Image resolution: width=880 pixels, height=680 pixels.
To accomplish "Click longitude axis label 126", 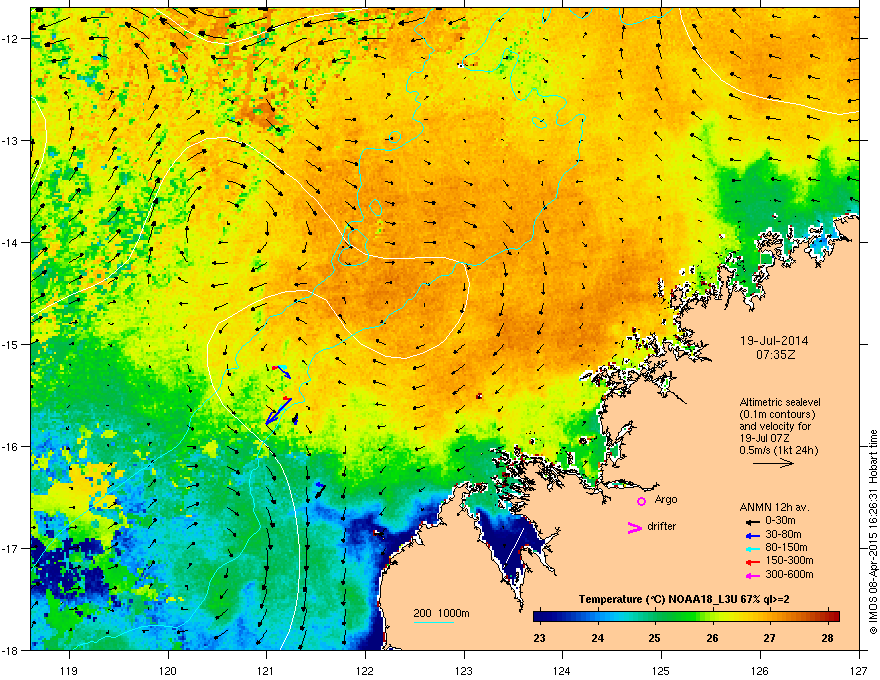I will tap(760, 670).
